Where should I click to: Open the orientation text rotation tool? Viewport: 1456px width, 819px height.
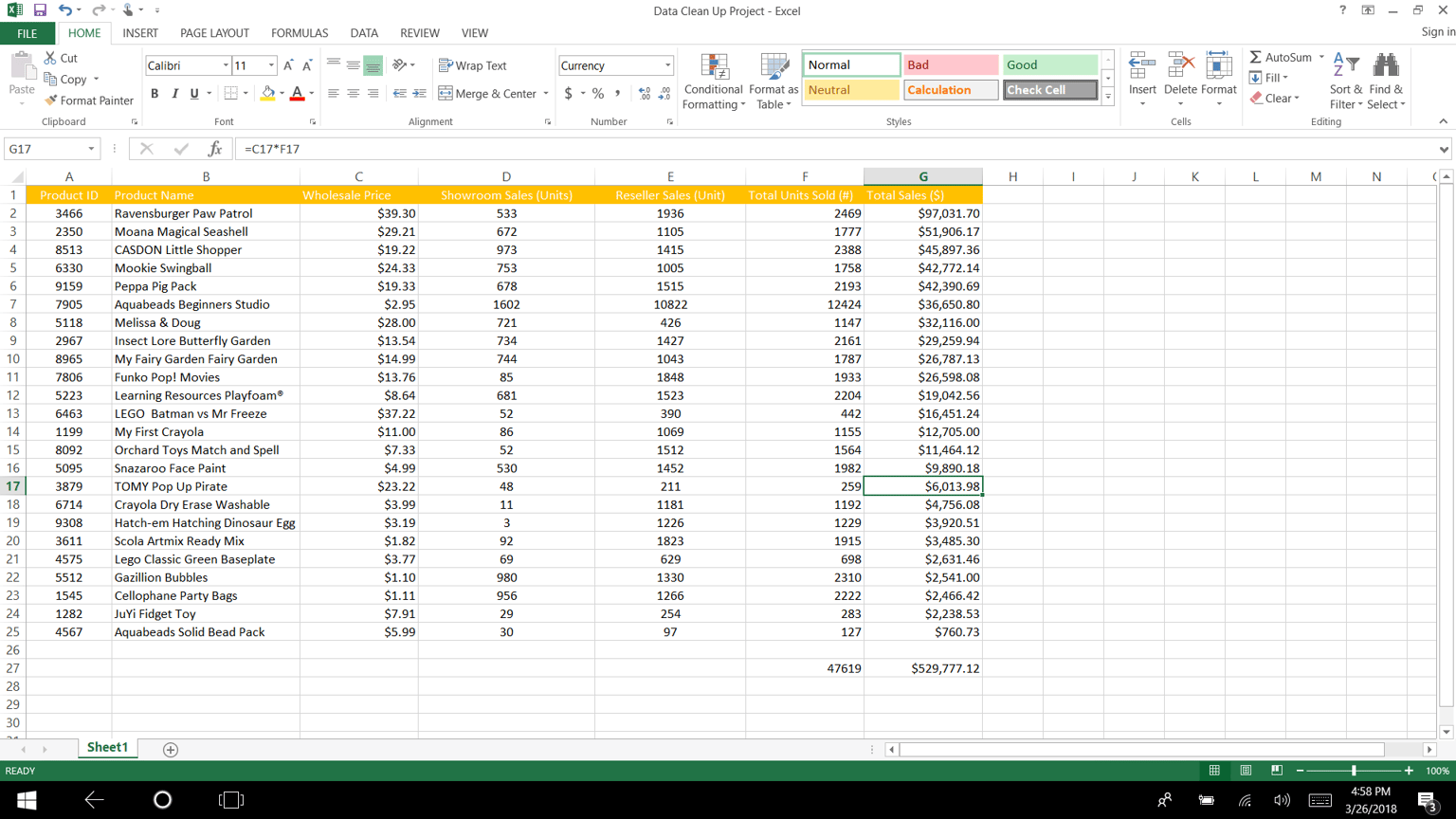pyautogui.click(x=404, y=65)
